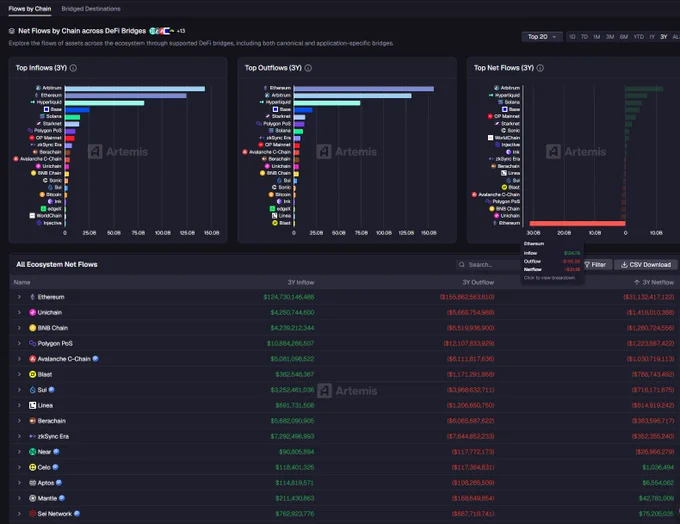Expand the Avalanche C-Chain row

pos(19,359)
